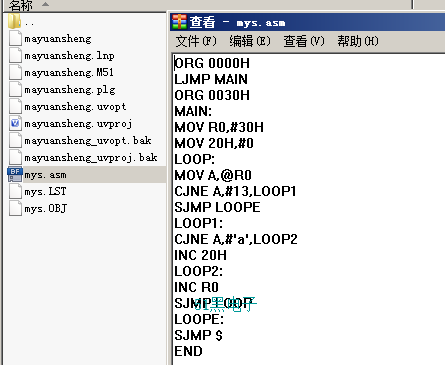Click the file name mayuansheng.M51
The width and height of the screenshot is (445, 365).
(69, 73)
